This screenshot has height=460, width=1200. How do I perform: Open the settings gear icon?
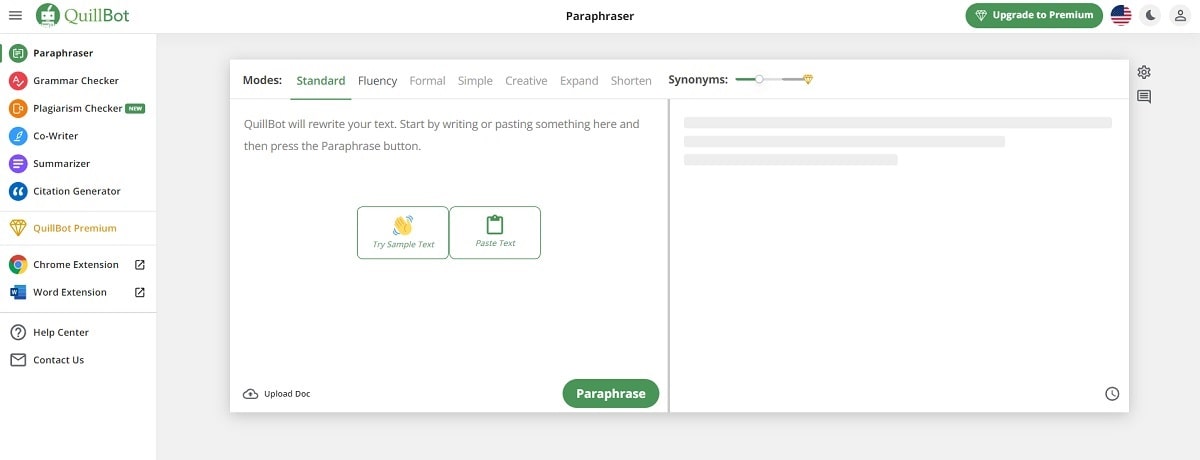point(1144,72)
